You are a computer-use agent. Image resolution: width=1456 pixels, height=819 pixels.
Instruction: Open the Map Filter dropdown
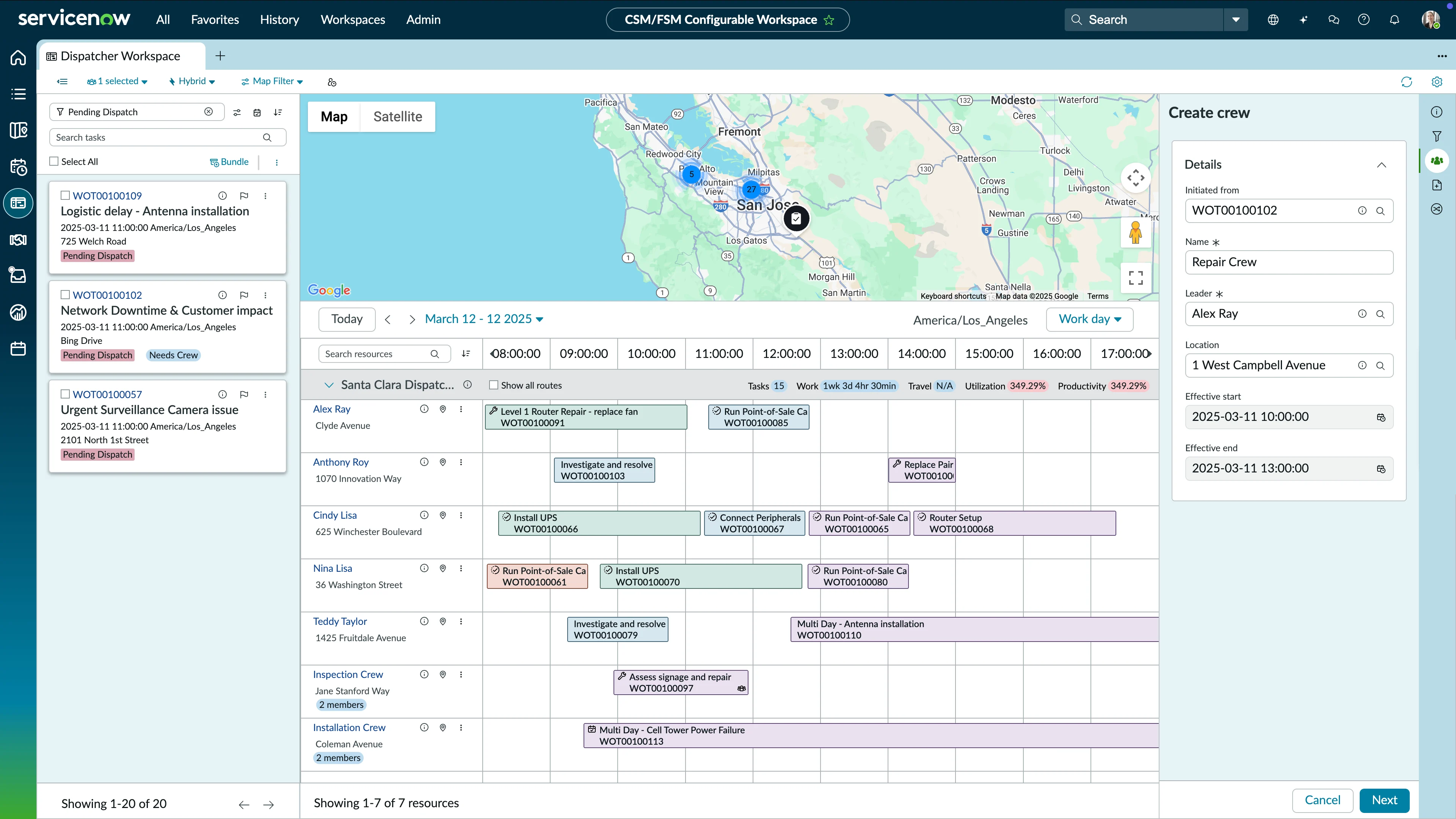[x=271, y=82]
